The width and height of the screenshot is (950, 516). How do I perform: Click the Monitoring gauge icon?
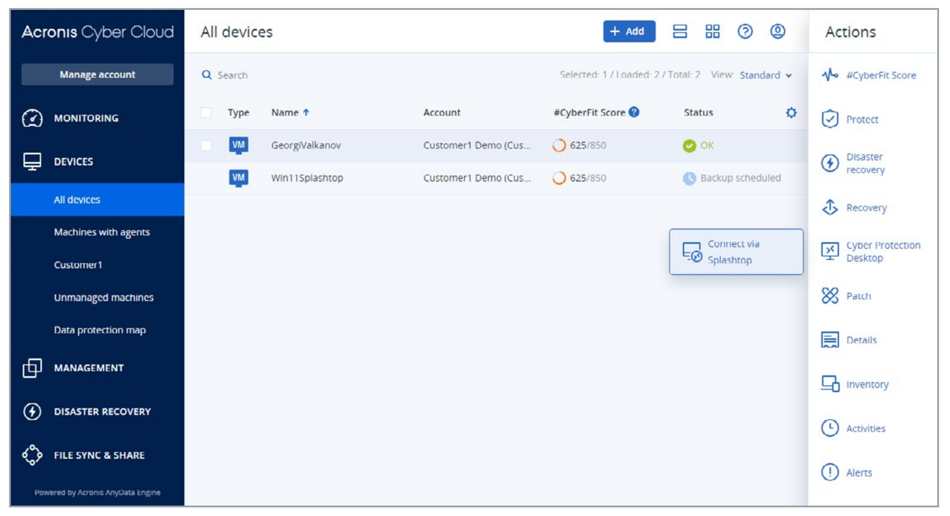(x=32, y=118)
